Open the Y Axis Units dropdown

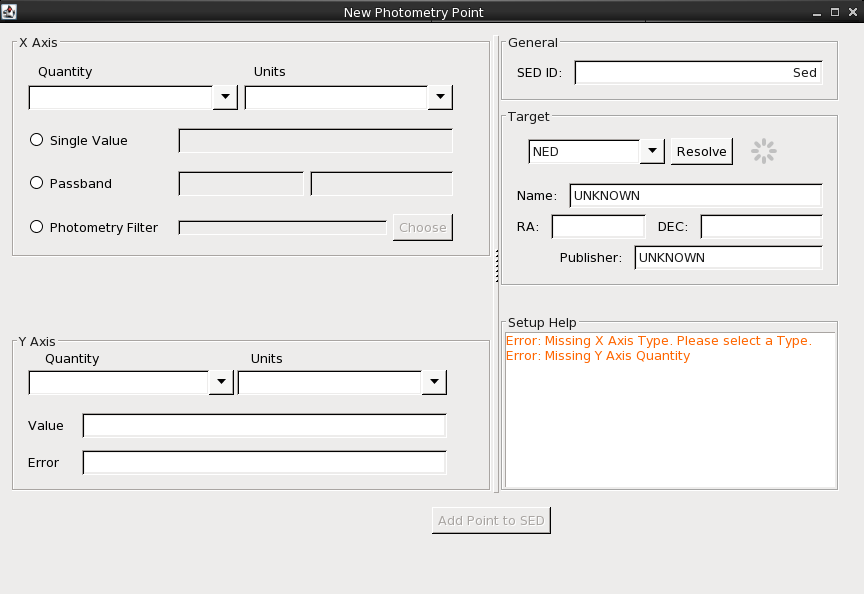(x=434, y=382)
